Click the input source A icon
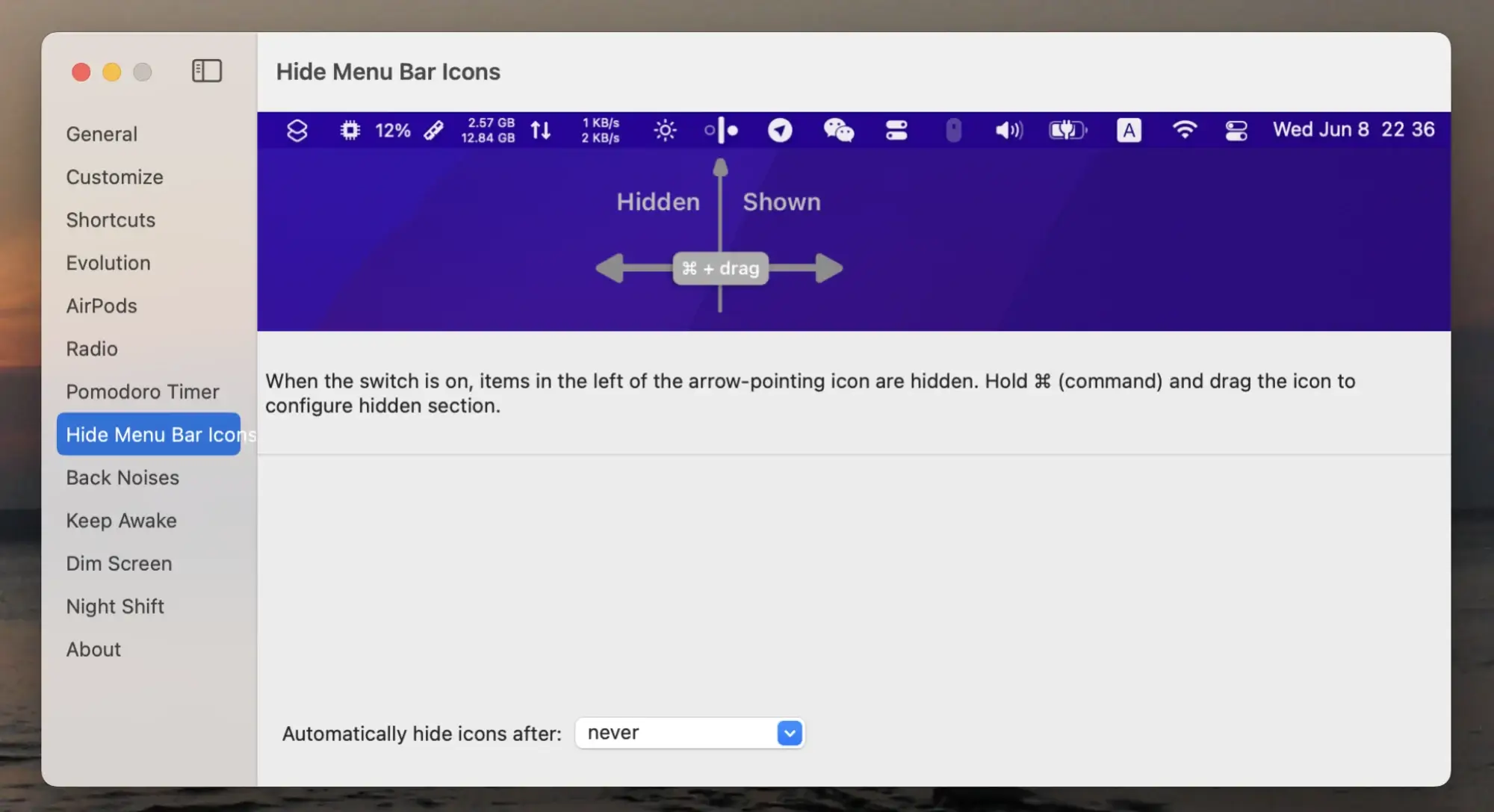This screenshot has width=1494, height=812. (x=1129, y=131)
